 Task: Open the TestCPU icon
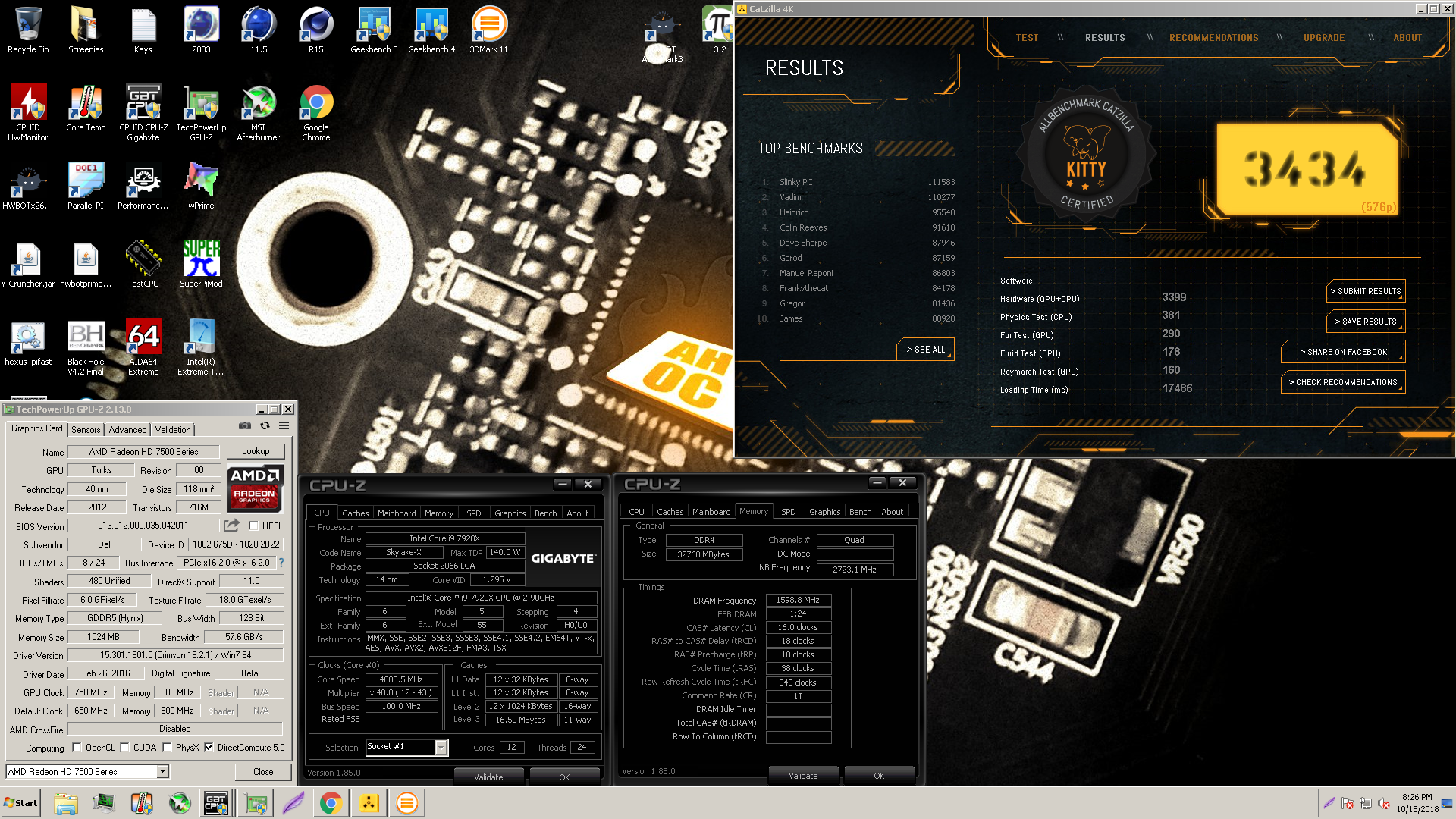pos(143,265)
